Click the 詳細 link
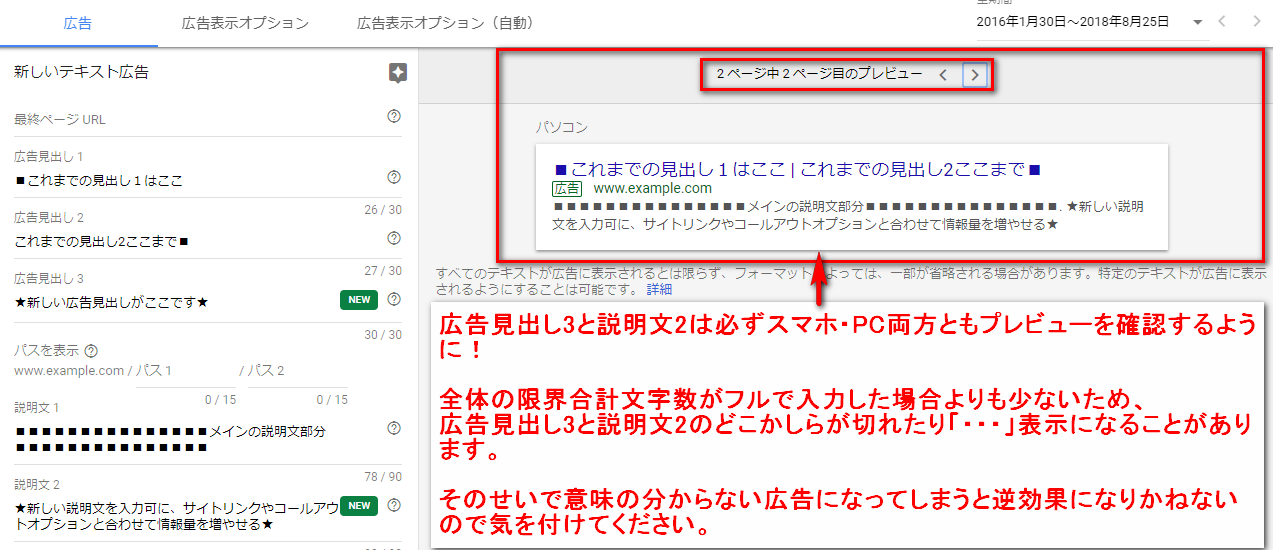Image resolution: width=1273 pixels, height=550 pixels. coord(659,290)
